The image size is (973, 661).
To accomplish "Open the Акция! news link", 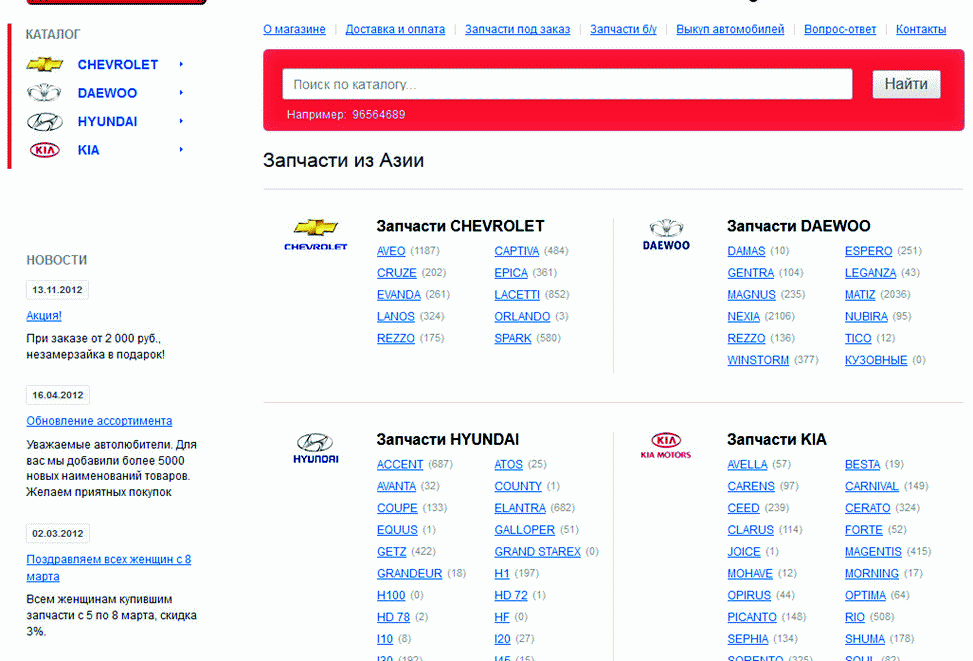I will tap(44, 315).
